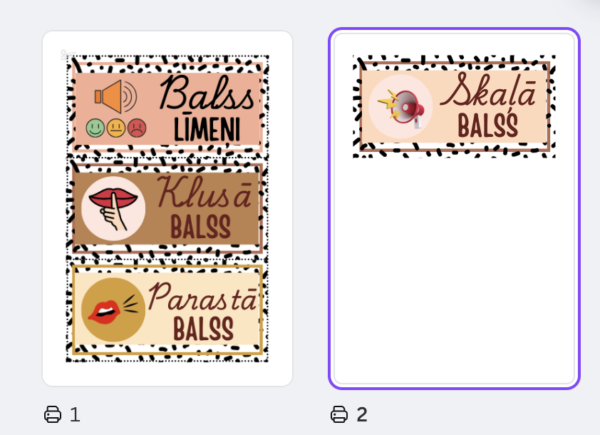Click the printer icon beside page 2
Viewport: 600px width, 435px height.
coord(339,414)
